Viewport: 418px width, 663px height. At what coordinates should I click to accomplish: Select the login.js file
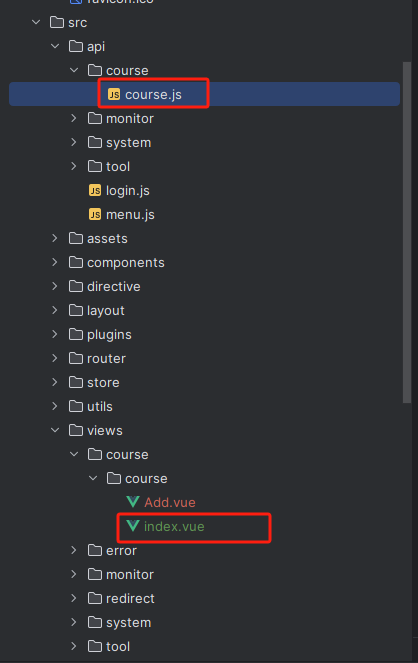click(128, 191)
